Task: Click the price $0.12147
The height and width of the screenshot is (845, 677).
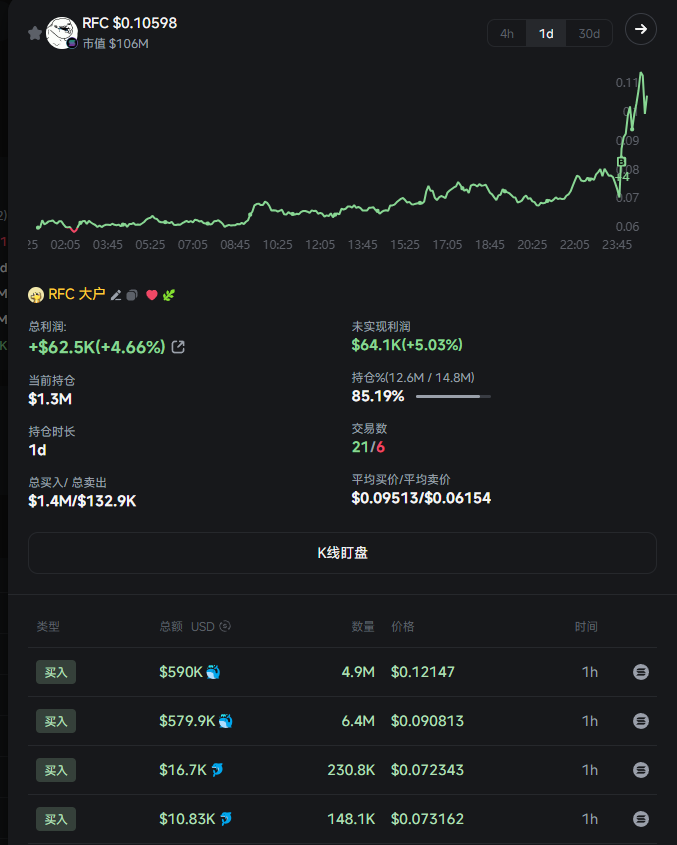Action: coord(423,672)
